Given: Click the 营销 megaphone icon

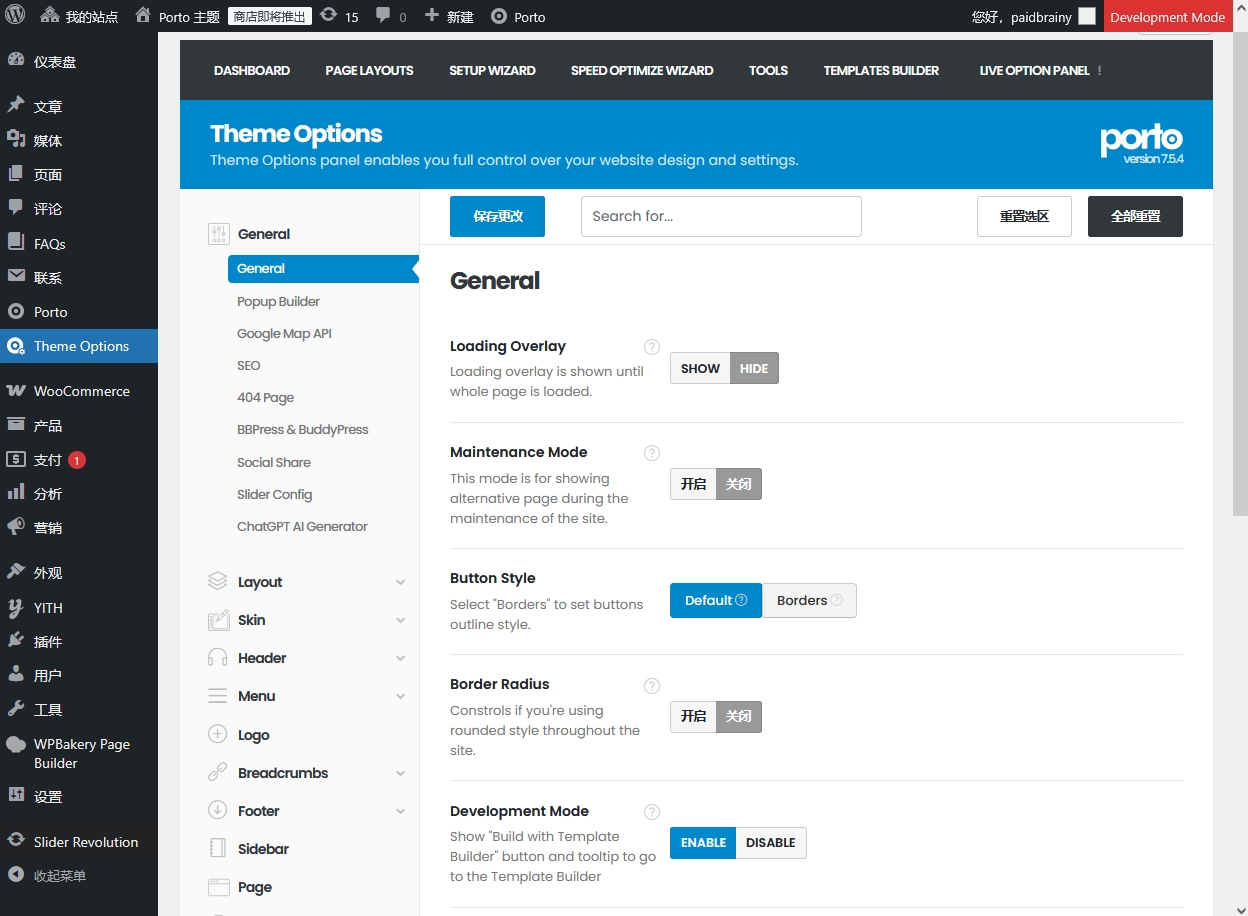Looking at the screenshot, I should 15,527.
